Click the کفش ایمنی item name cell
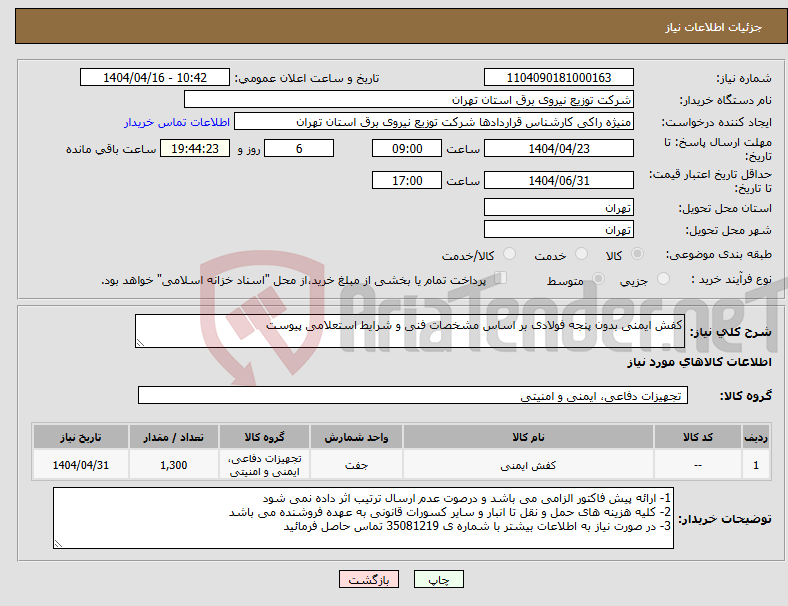 (x=528, y=465)
